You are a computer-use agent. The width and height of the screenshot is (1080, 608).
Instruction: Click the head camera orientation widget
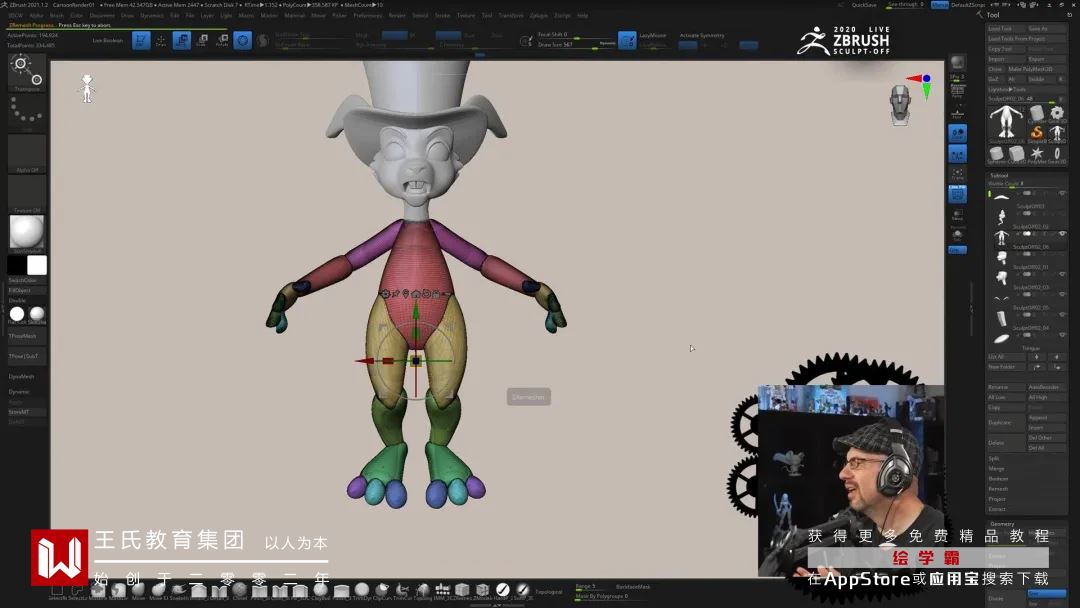tap(900, 105)
